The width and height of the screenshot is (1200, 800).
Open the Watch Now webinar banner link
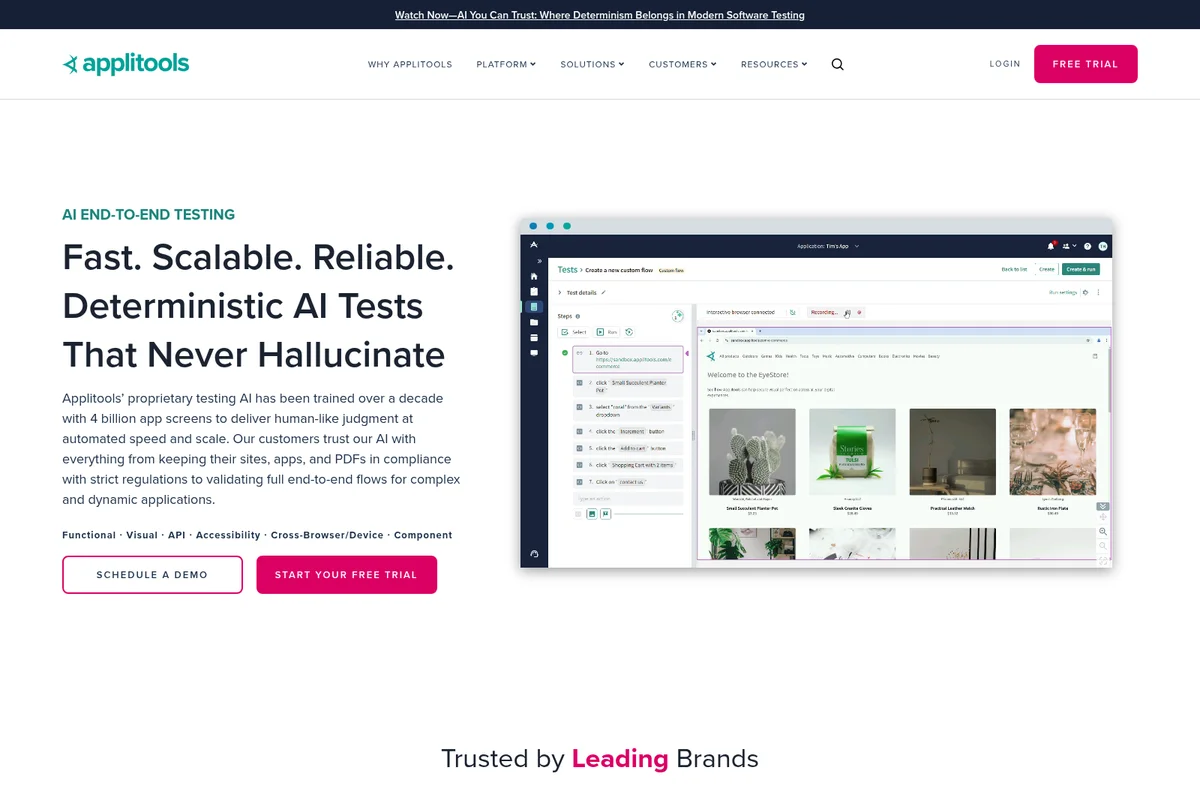pos(600,15)
